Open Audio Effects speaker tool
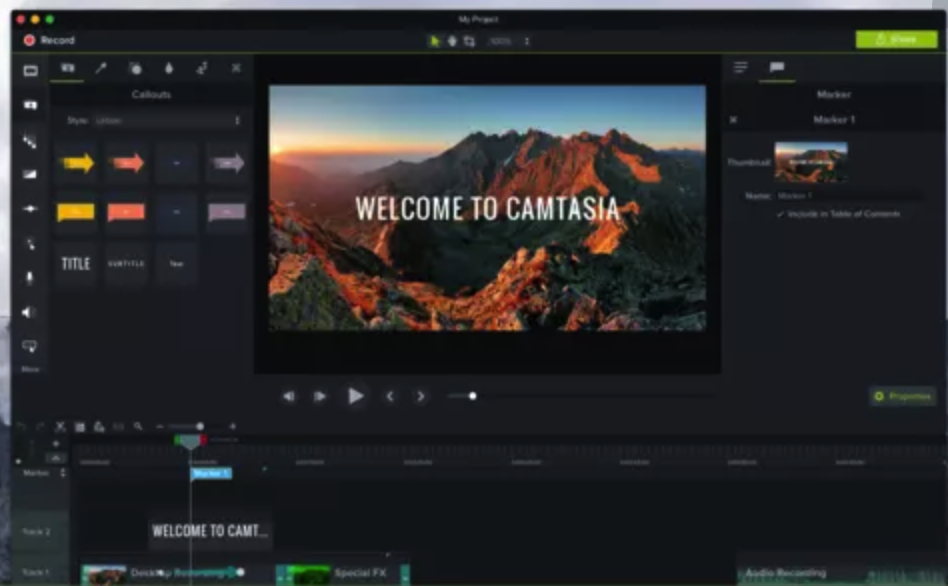 28,312
